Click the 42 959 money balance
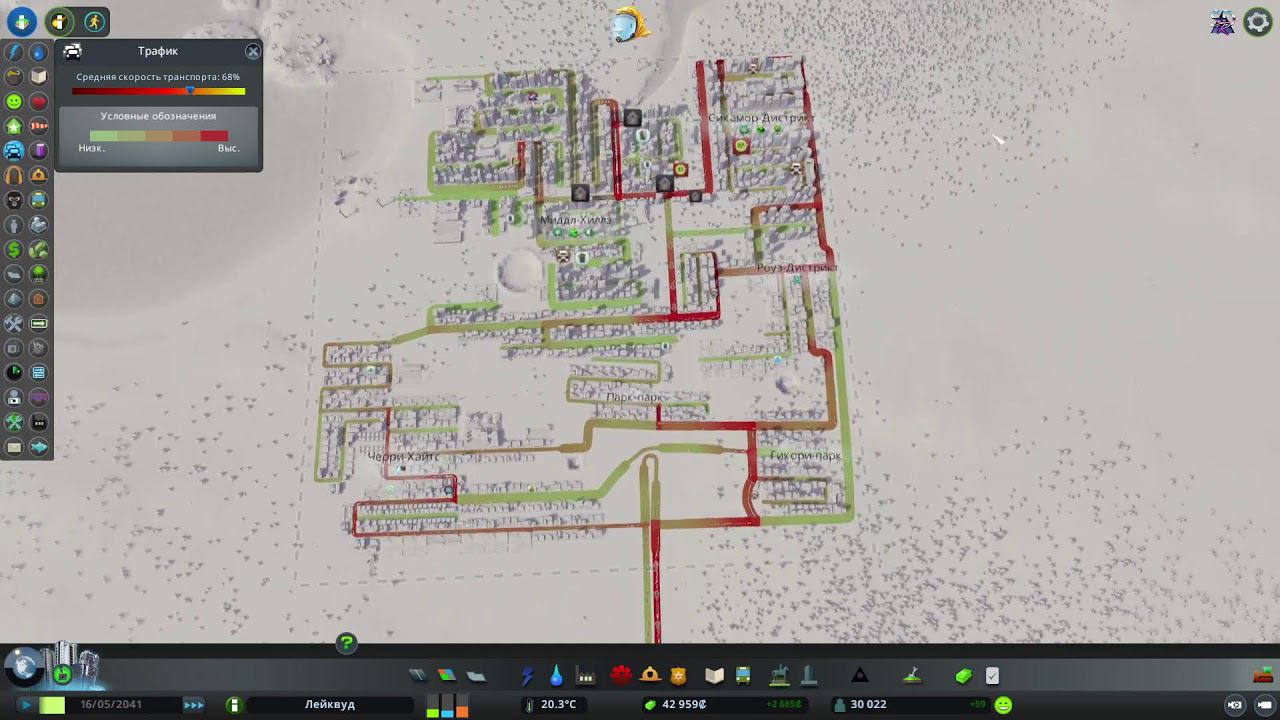The width and height of the screenshot is (1280, 720). click(684, 705)
